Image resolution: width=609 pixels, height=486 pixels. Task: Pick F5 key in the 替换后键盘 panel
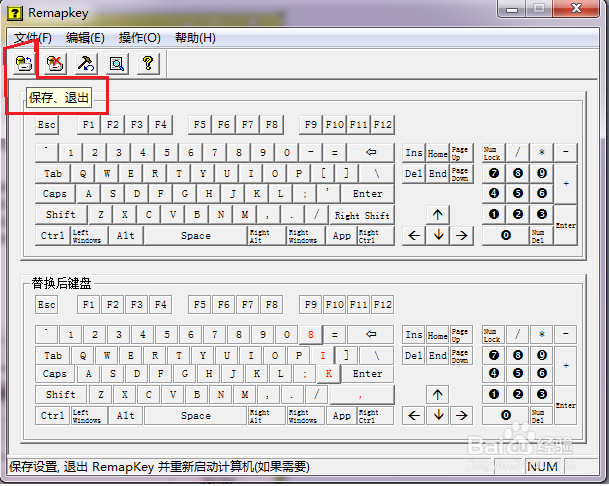pyautogui.click(x=200, y=305)
